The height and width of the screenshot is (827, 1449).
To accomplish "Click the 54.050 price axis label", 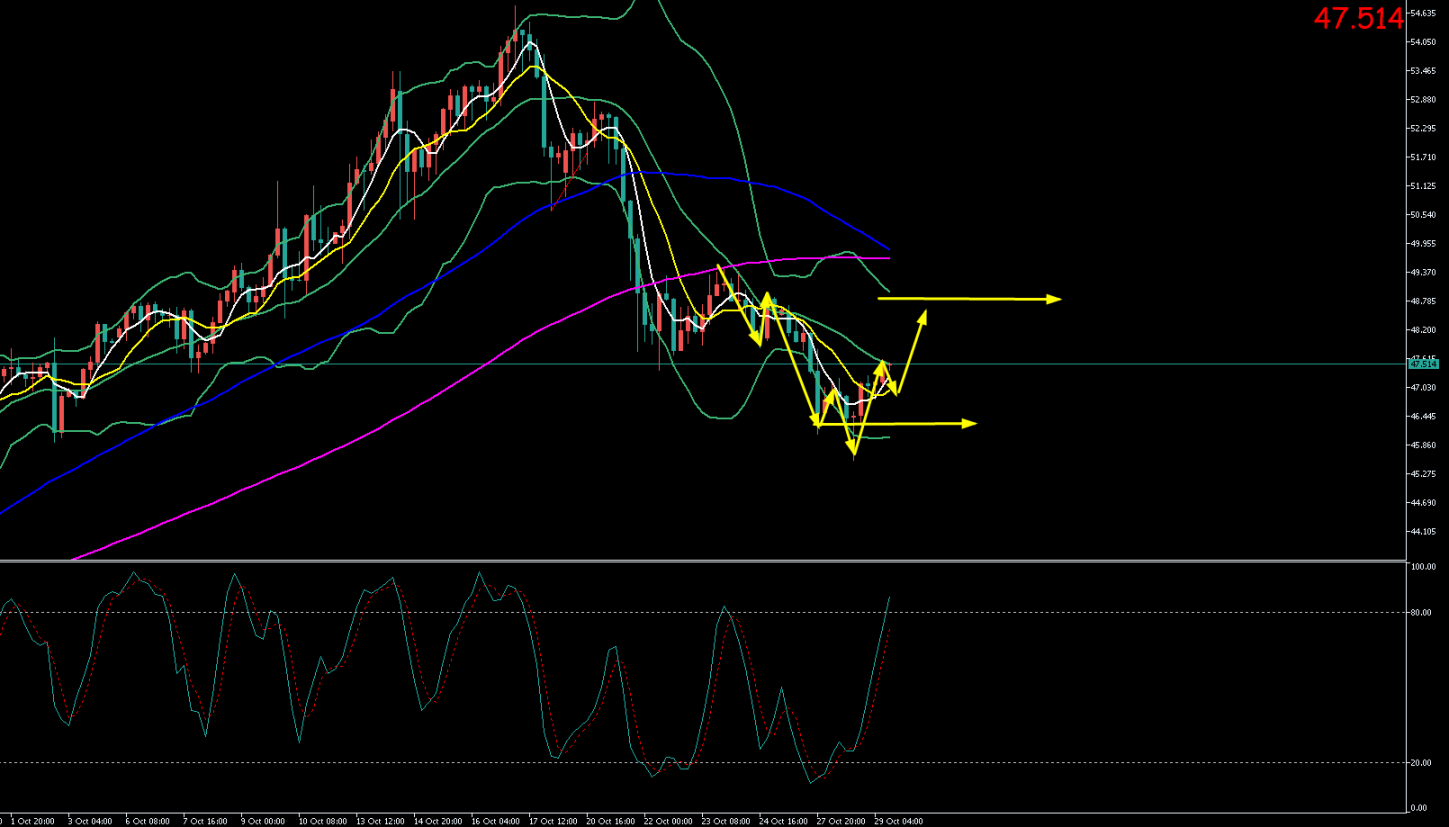I will pos(1422,42).
